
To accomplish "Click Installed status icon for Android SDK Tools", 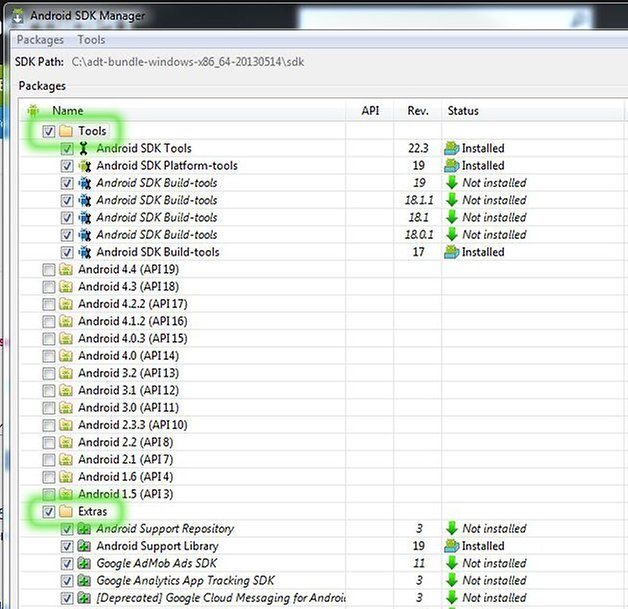I will coord(451,148).
